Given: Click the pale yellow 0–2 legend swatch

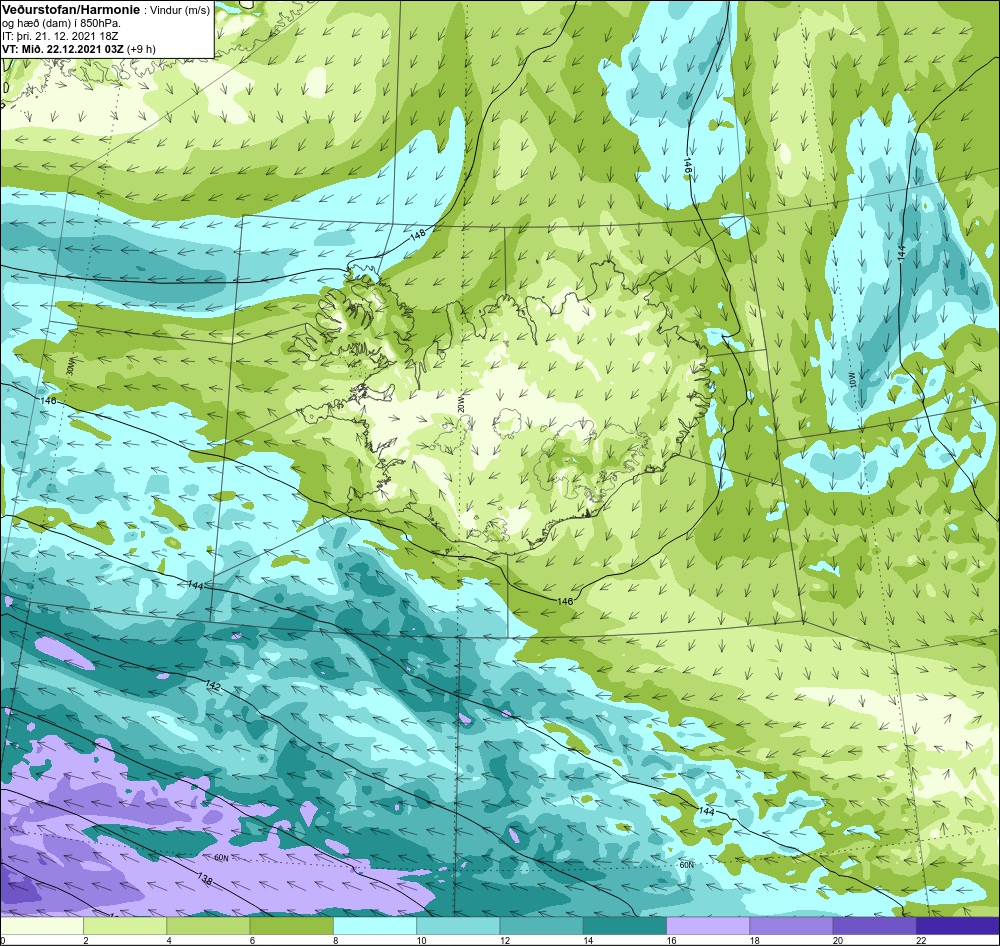Looking at the screenshot, I should pyautogui.click(x=42, y=925).
